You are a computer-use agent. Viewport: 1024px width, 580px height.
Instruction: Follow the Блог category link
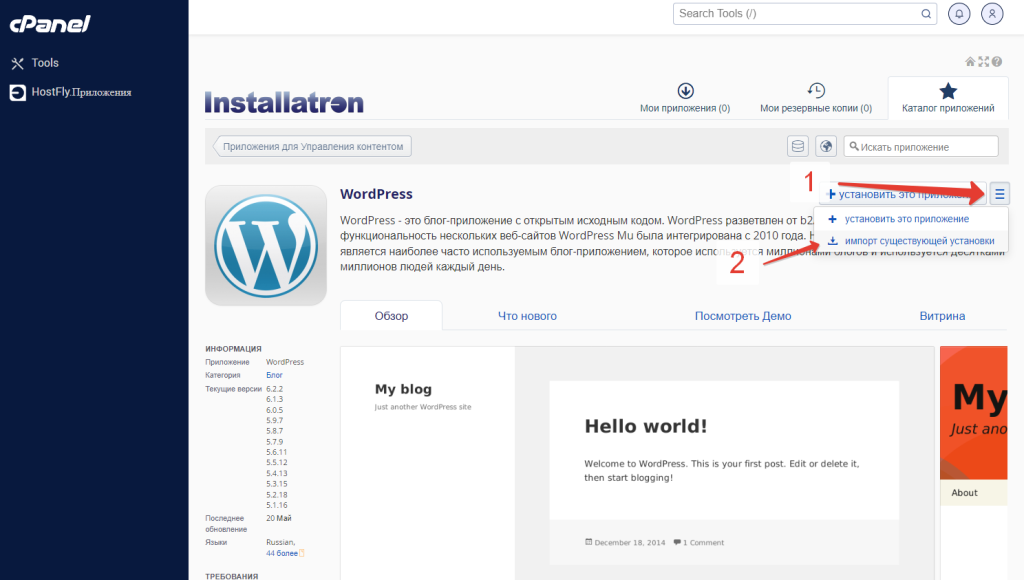(274, 375)
